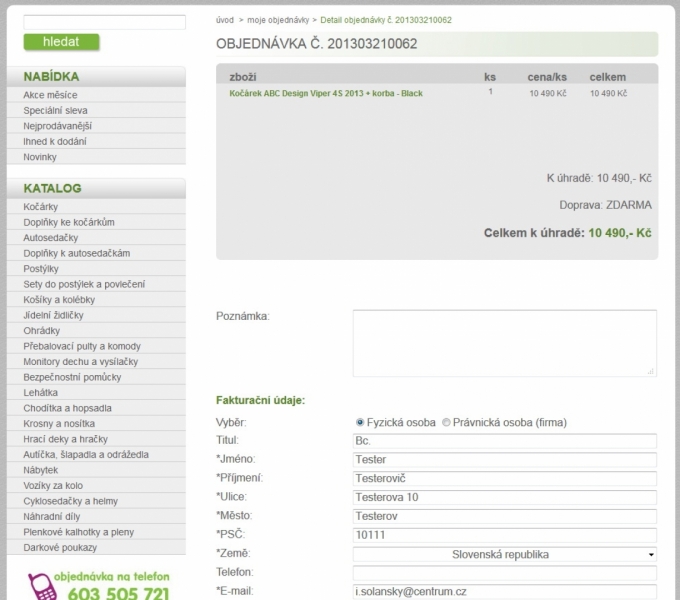Open Košíky a kolébky category
This screenshot has height=600, width=680.
[59, 300]
